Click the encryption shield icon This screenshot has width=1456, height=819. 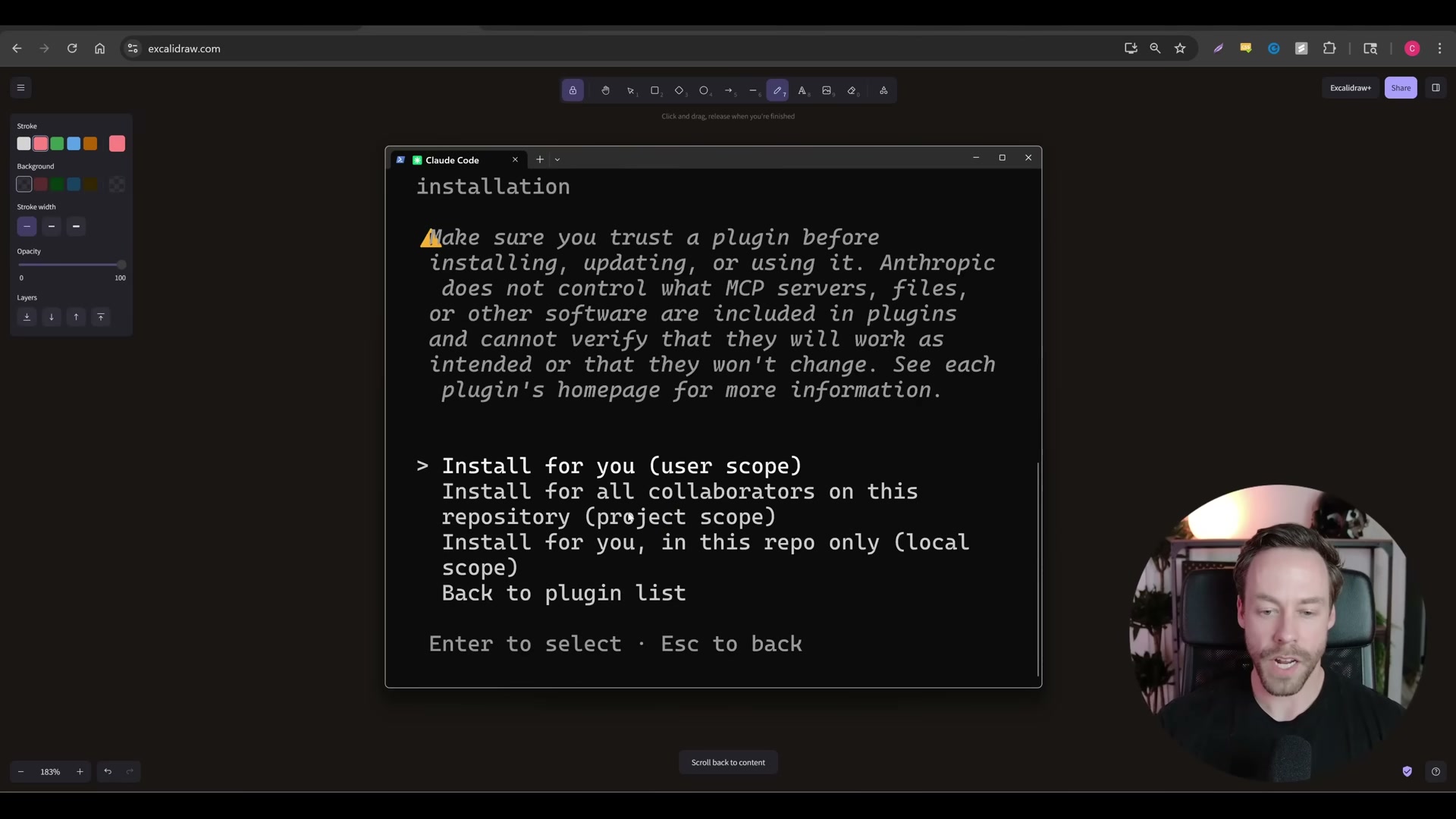(1407, 772)
